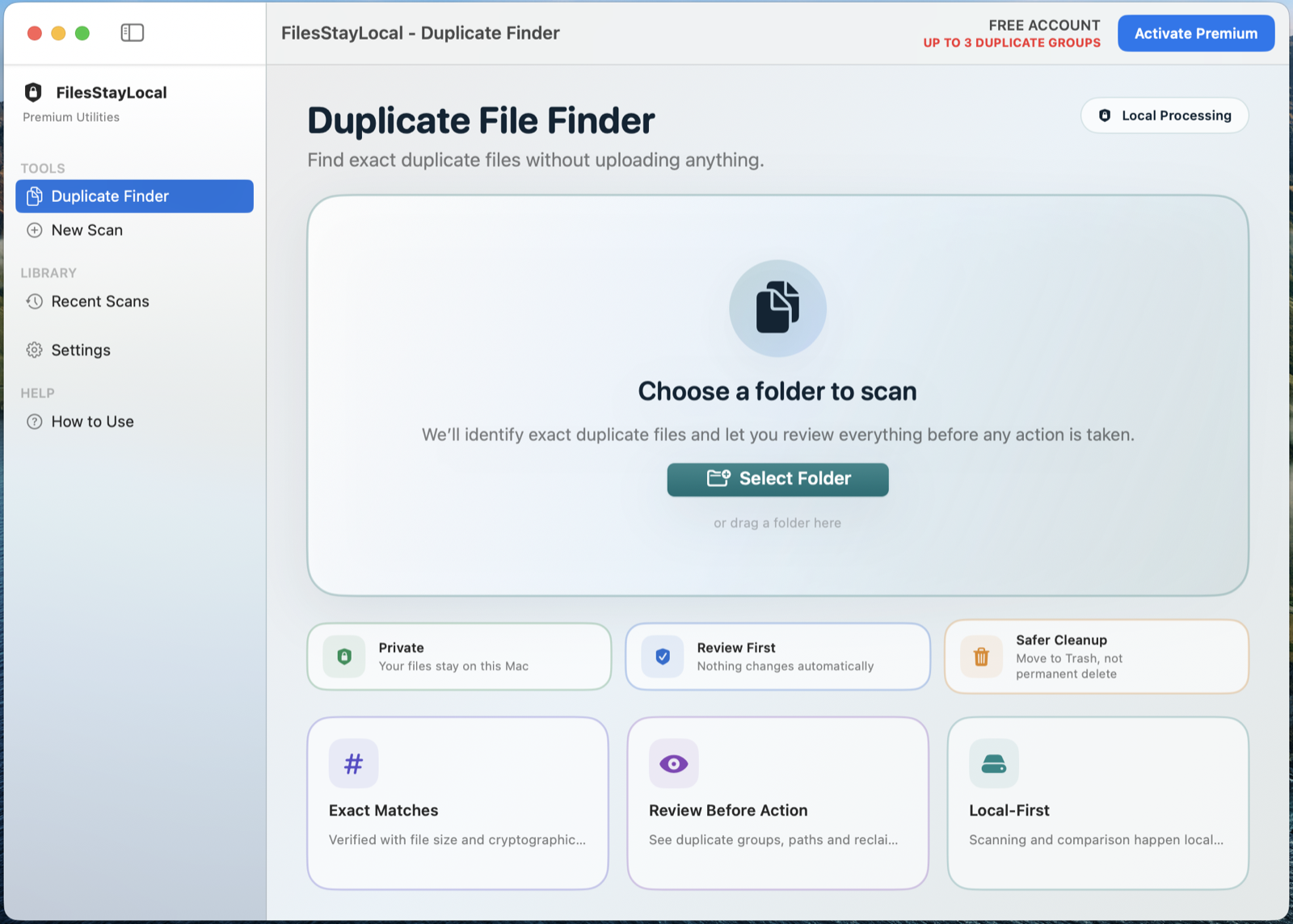Image resolution: width=1293 pixels, height=924 pixels.
Task: Click the 'or drag a folder here' text
Action: tap(777, 523)
